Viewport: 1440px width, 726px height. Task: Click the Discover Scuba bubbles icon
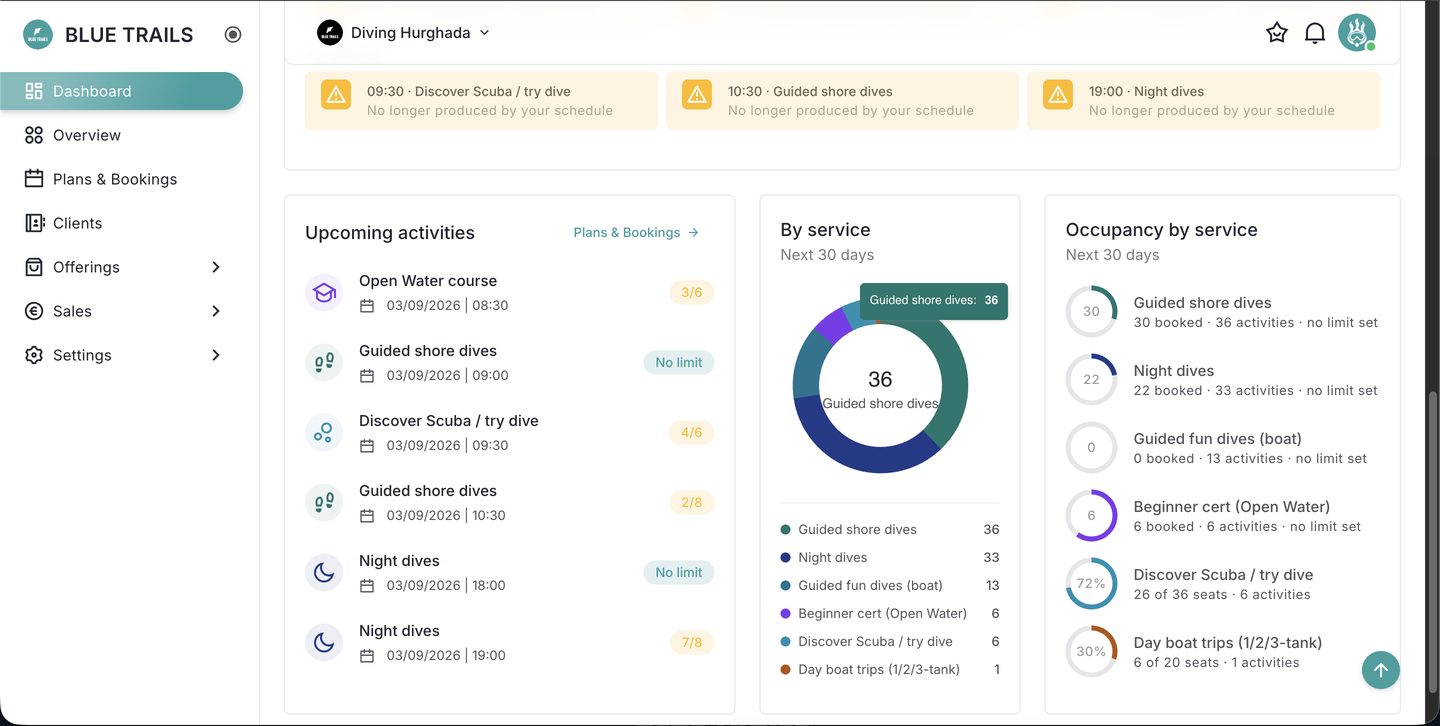(324, 433)
